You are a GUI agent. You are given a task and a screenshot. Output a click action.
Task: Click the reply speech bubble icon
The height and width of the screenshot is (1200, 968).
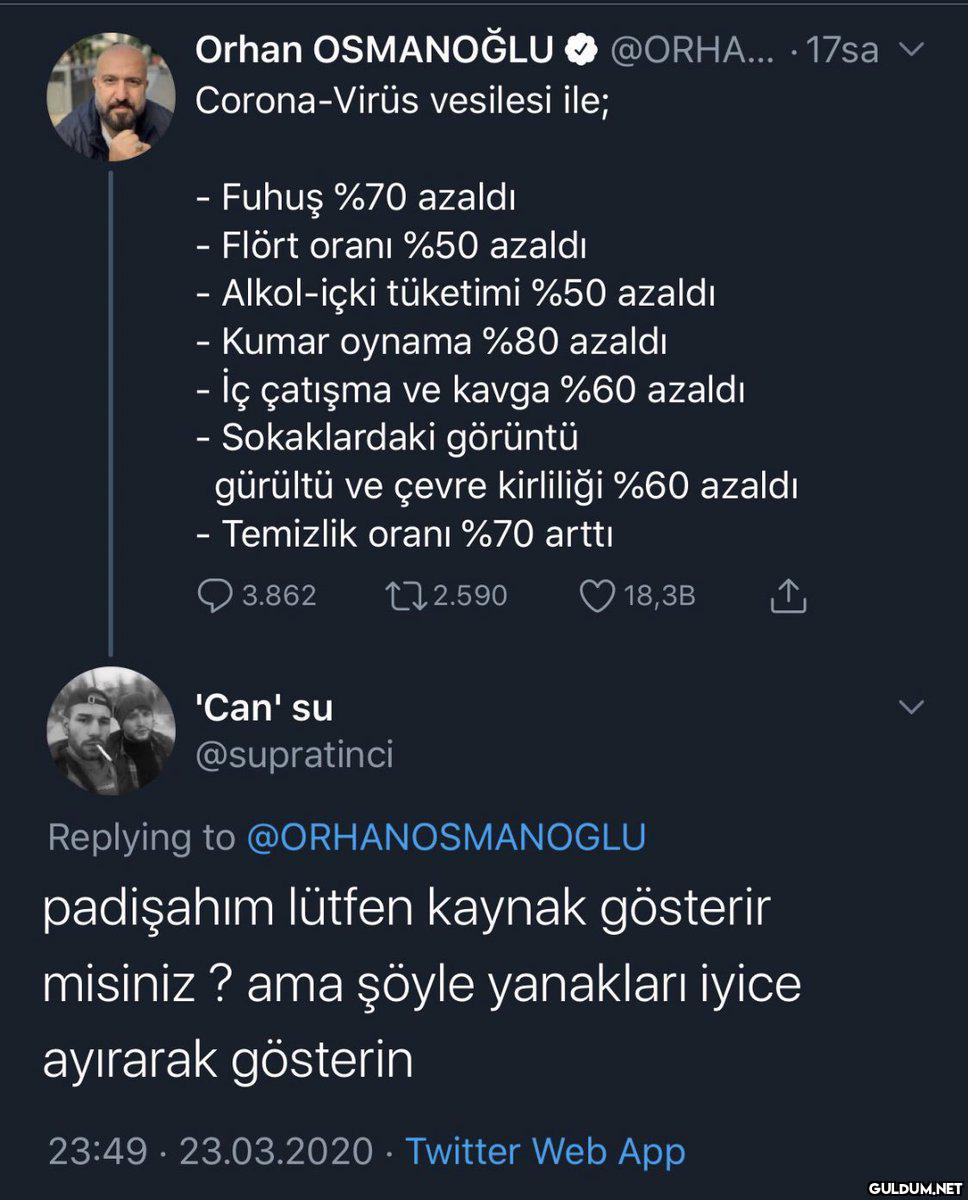coord(216,596)
